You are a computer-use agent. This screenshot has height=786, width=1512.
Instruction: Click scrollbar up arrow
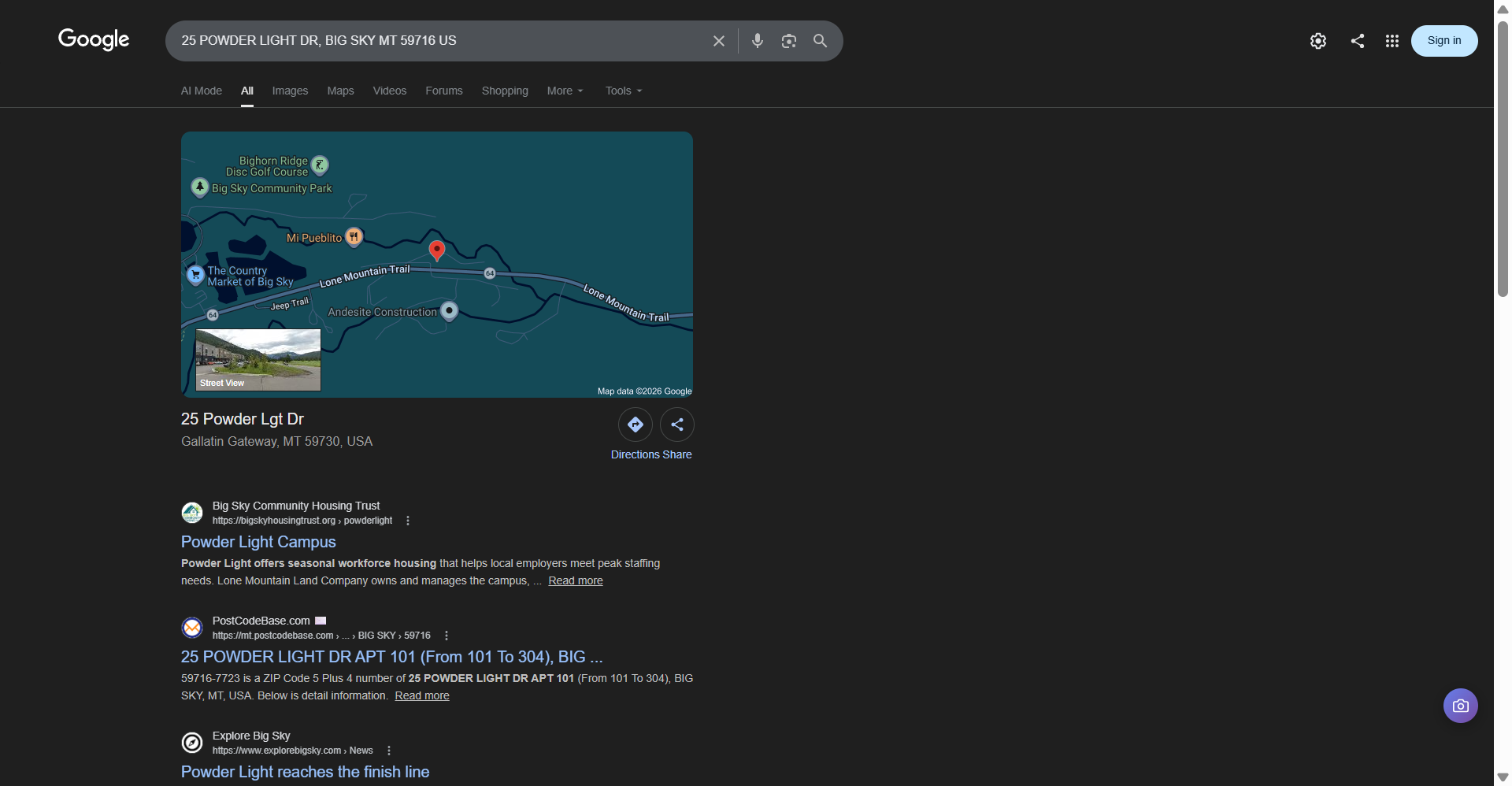pos(1503,9)
